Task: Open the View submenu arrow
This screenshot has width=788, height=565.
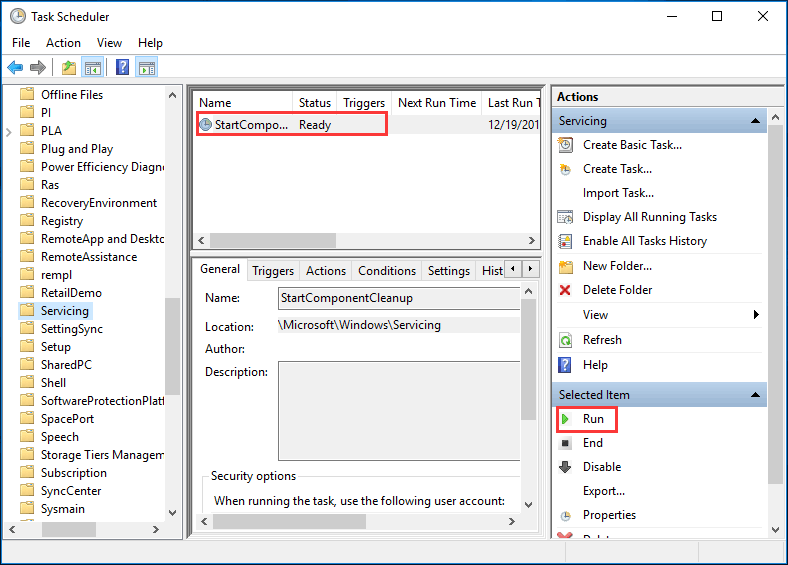Action: (756, 315)
